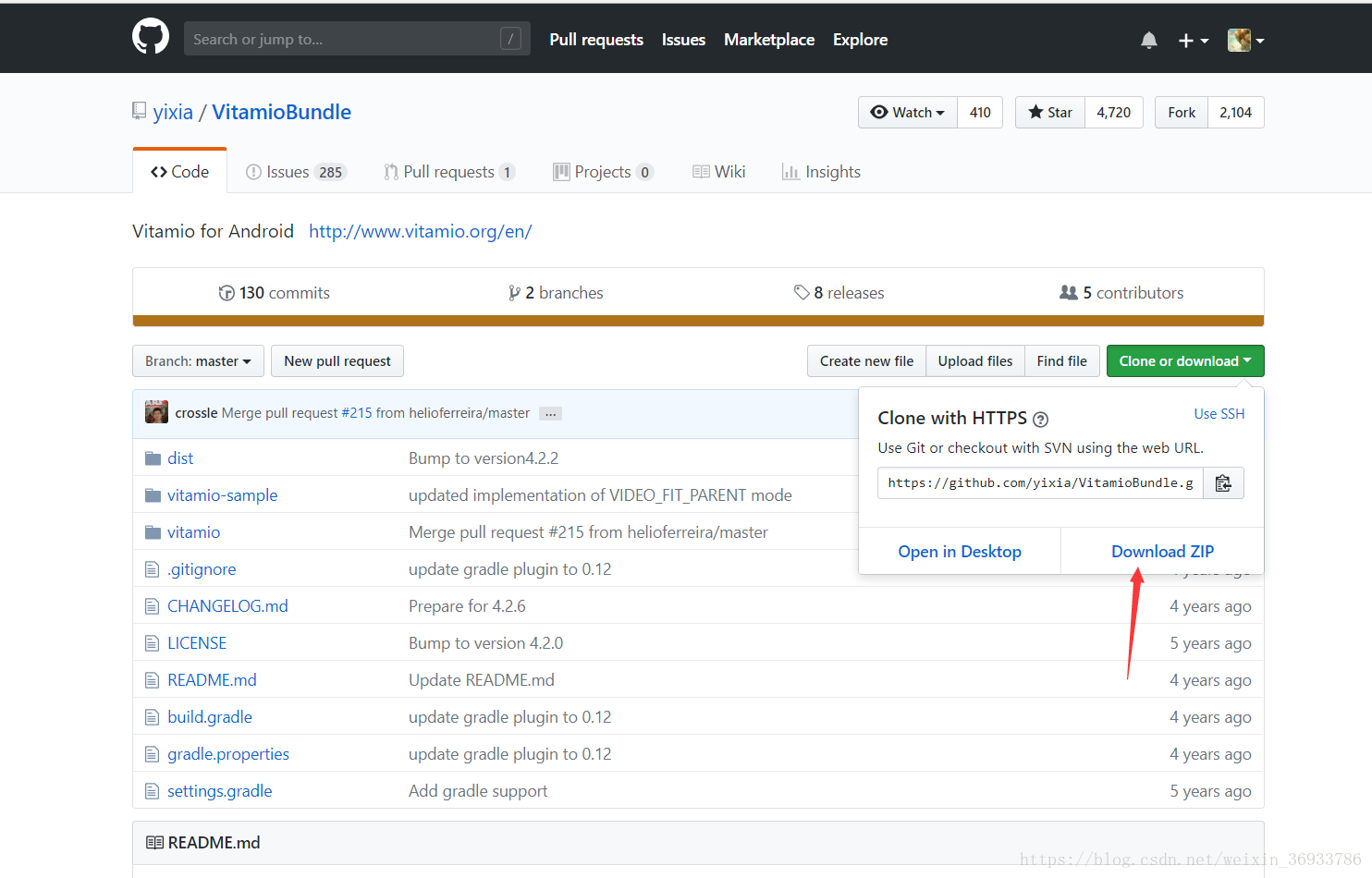This screenshot has width=1372, height=878.
Task: Open Explore in top navigation
Action: (x=860, y=40)
